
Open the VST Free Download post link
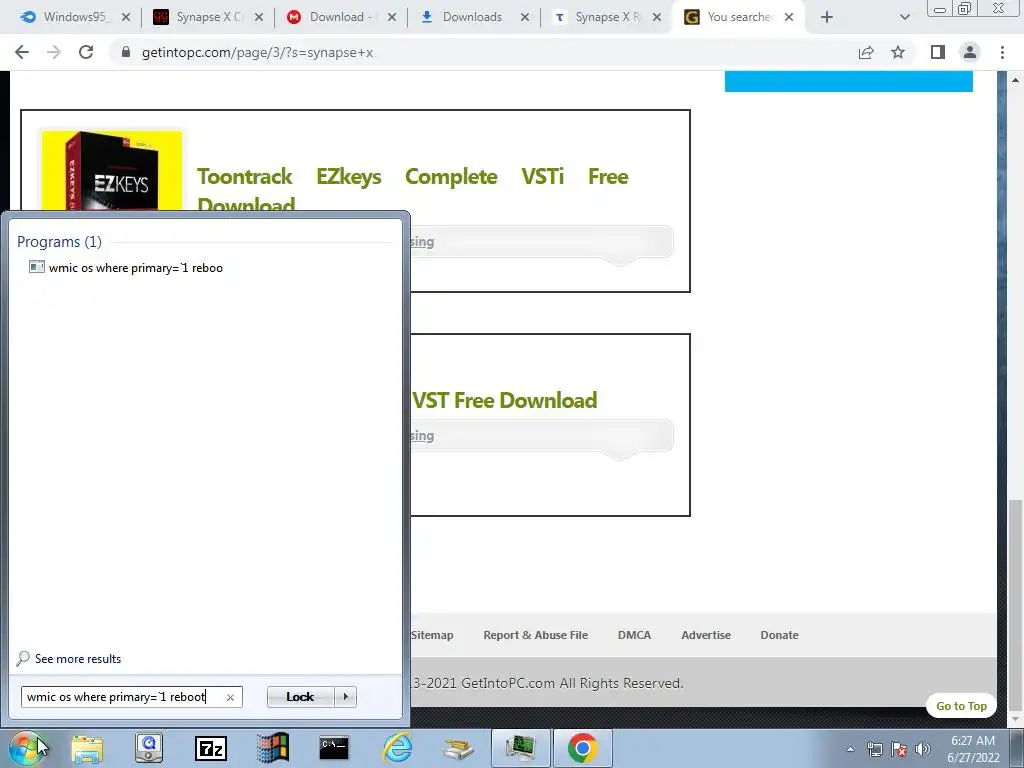pyautogui.click(x=504, y=400)
